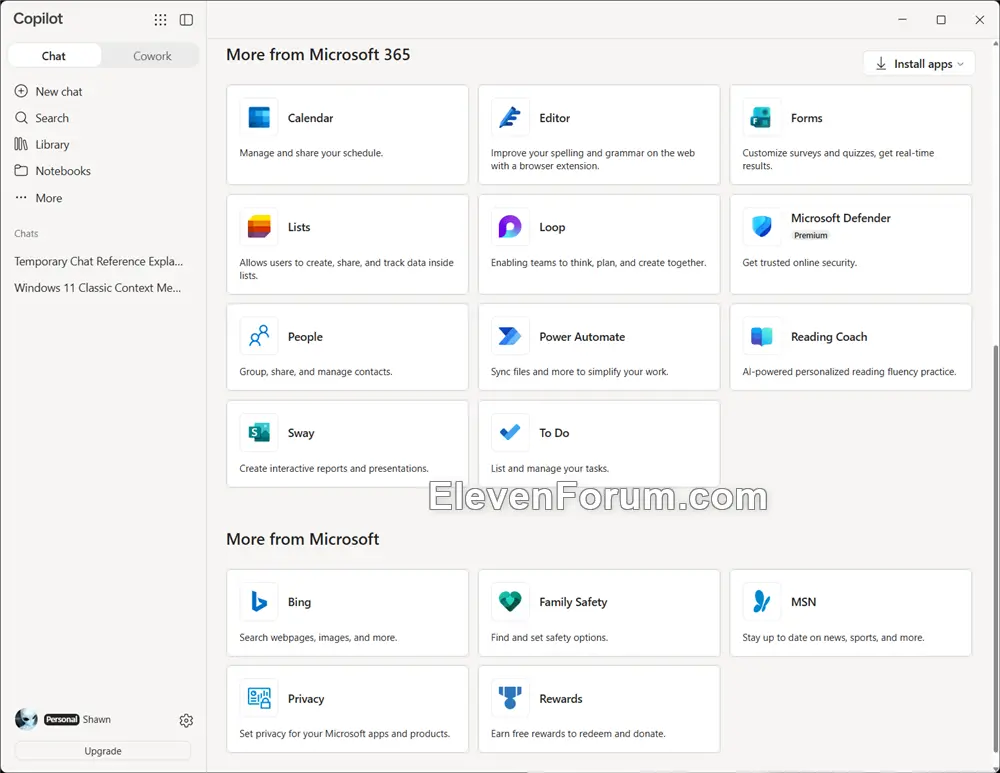The image size is (1000, 773).
Task: Open the To Do checkmark icon
Action: point(510,432)
